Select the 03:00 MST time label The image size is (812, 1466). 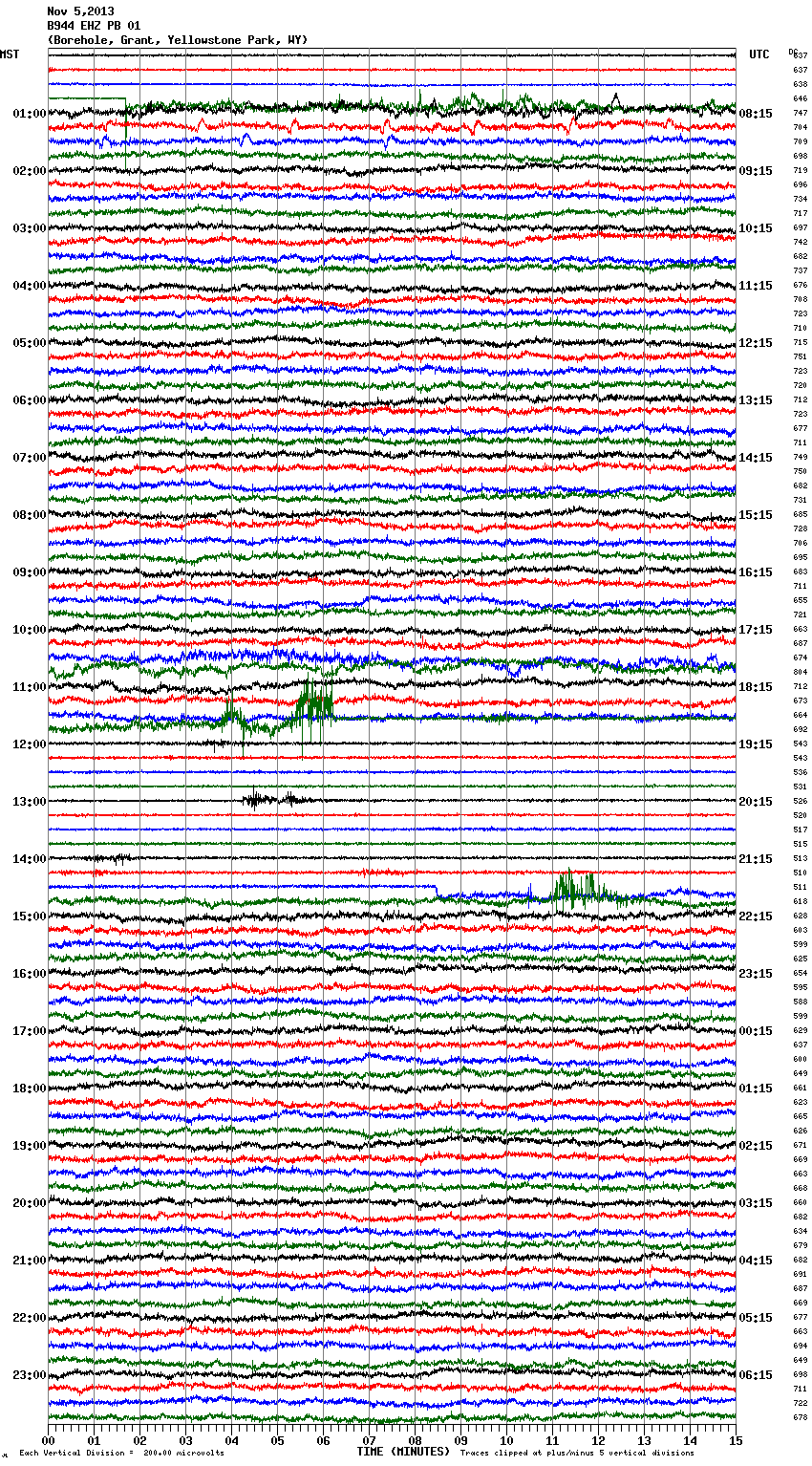tap(29, 228)
